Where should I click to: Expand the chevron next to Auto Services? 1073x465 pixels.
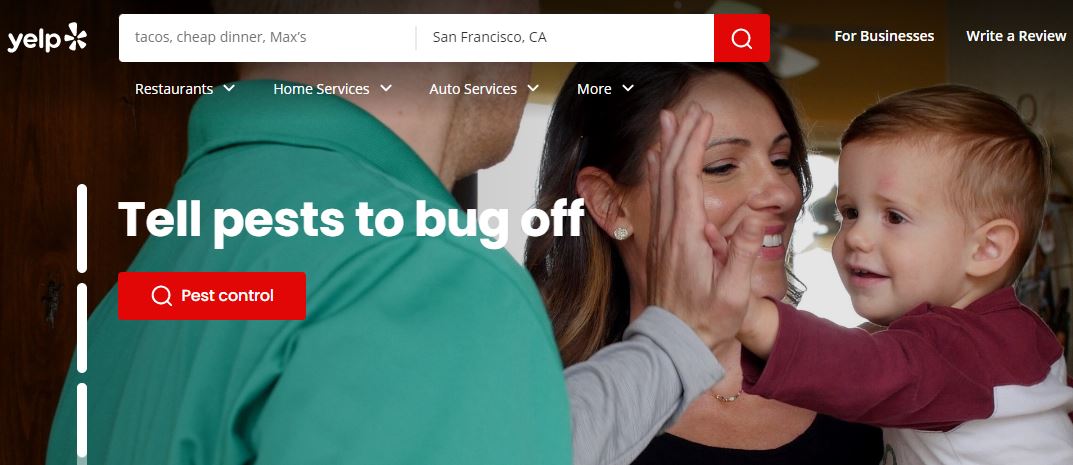[x=533, y=88]
